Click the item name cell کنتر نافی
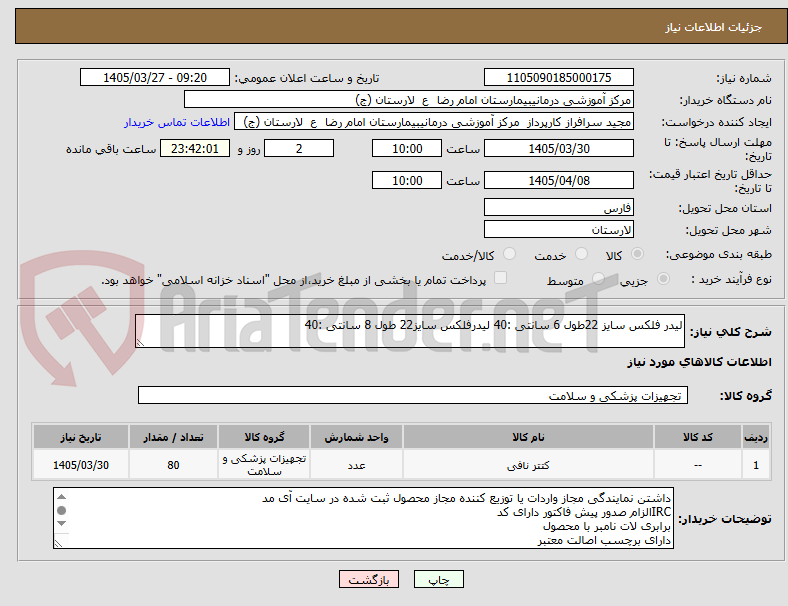788x606 pixels. tap(528, 465)
